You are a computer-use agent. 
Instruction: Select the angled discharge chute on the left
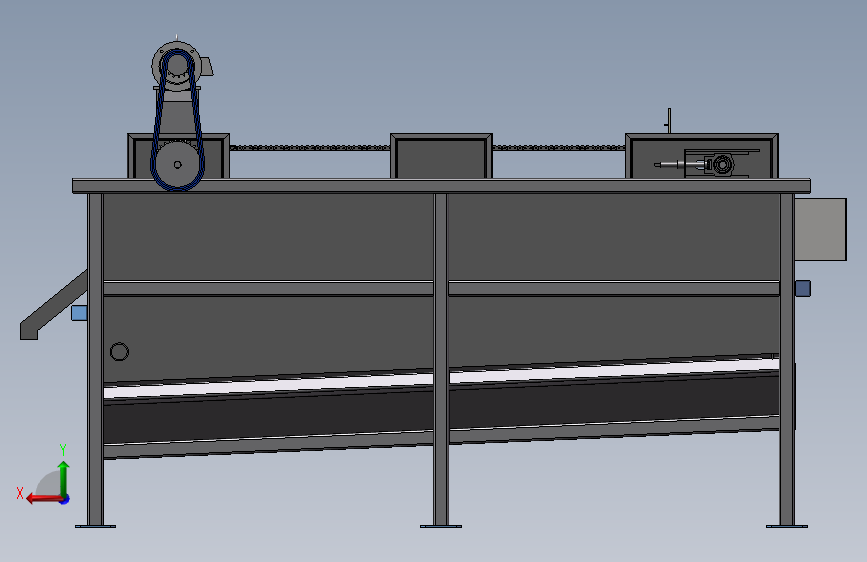[x=54, y=306]
